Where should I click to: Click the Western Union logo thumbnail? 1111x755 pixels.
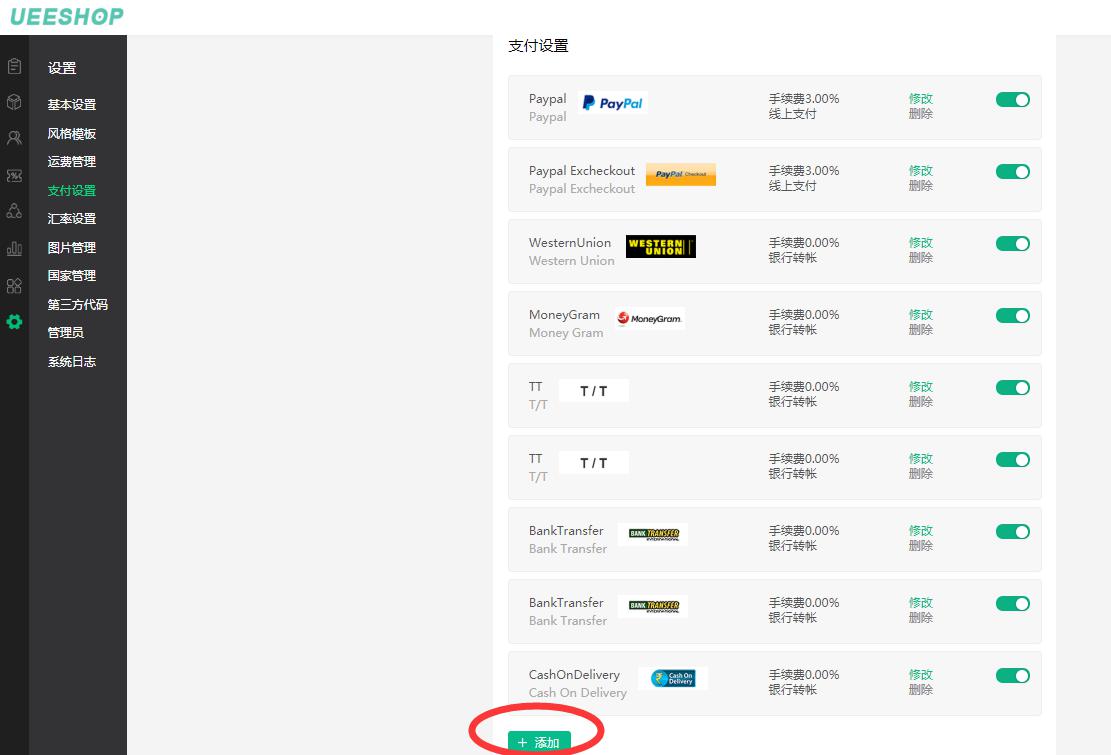pyautogui.click(x=660, y=247)
